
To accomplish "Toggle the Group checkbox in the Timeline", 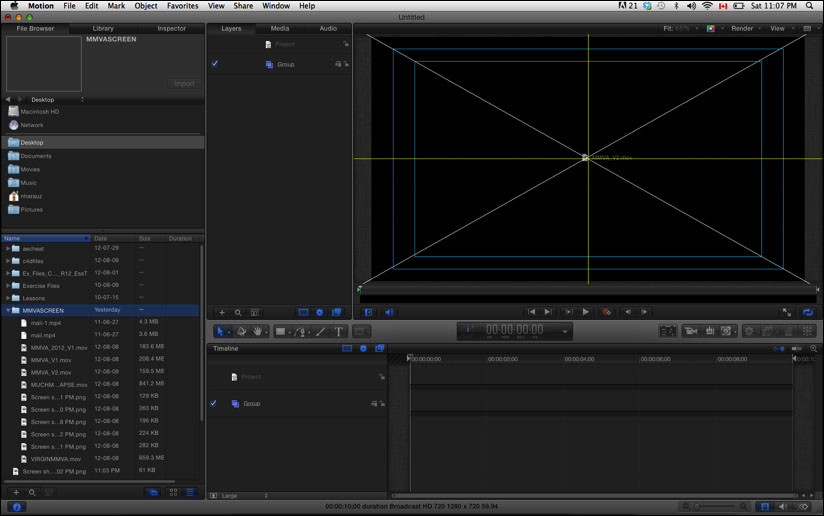I will tap(214, 404).
